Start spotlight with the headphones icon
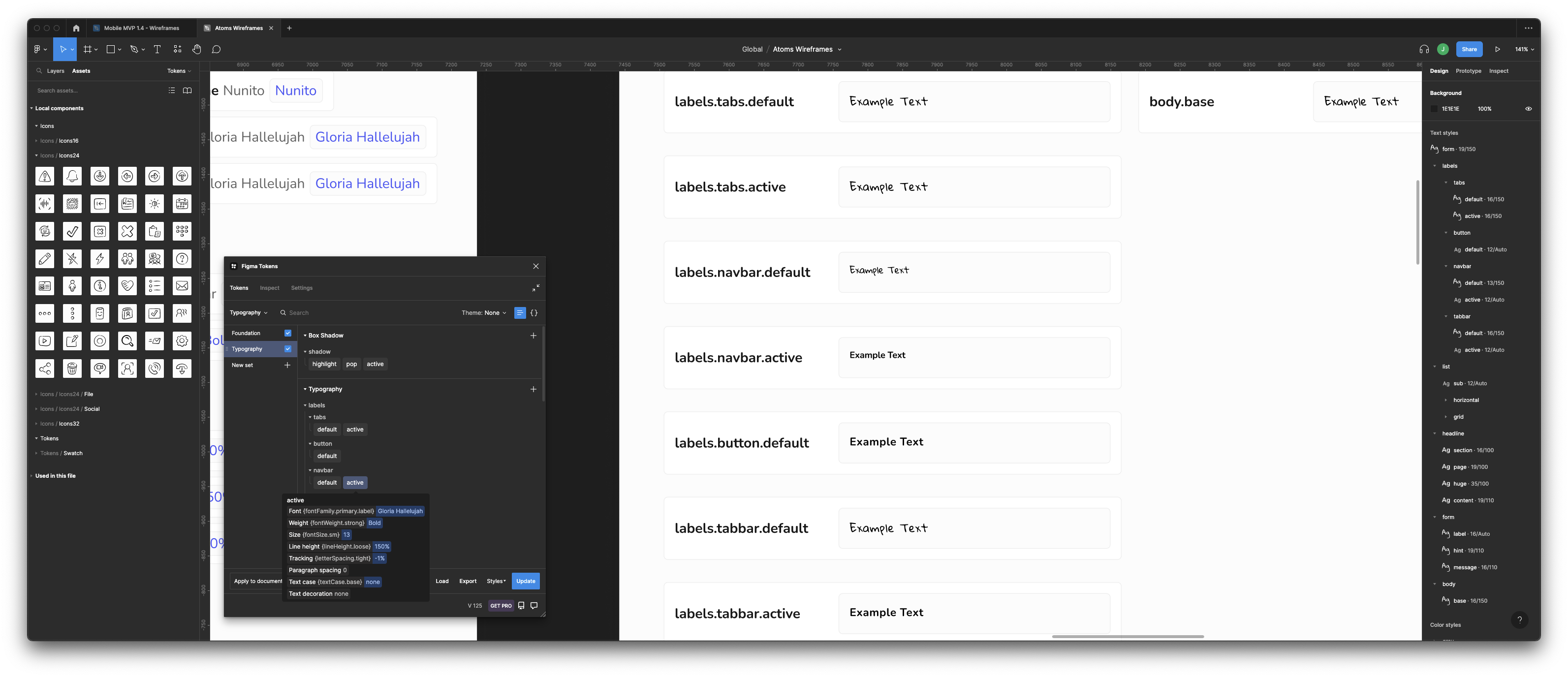The width and height of the screenshot is (1568, 677). (x=1424, y=49)
